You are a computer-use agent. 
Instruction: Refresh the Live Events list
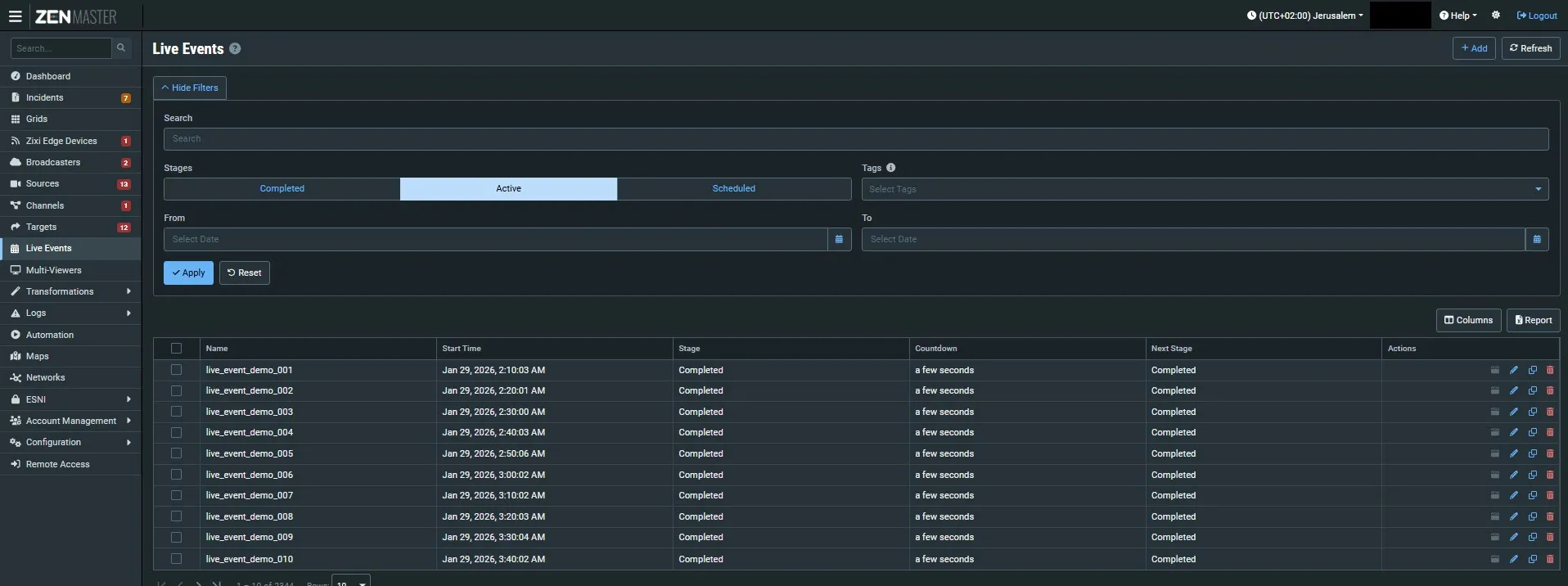tap(1530, 48)
